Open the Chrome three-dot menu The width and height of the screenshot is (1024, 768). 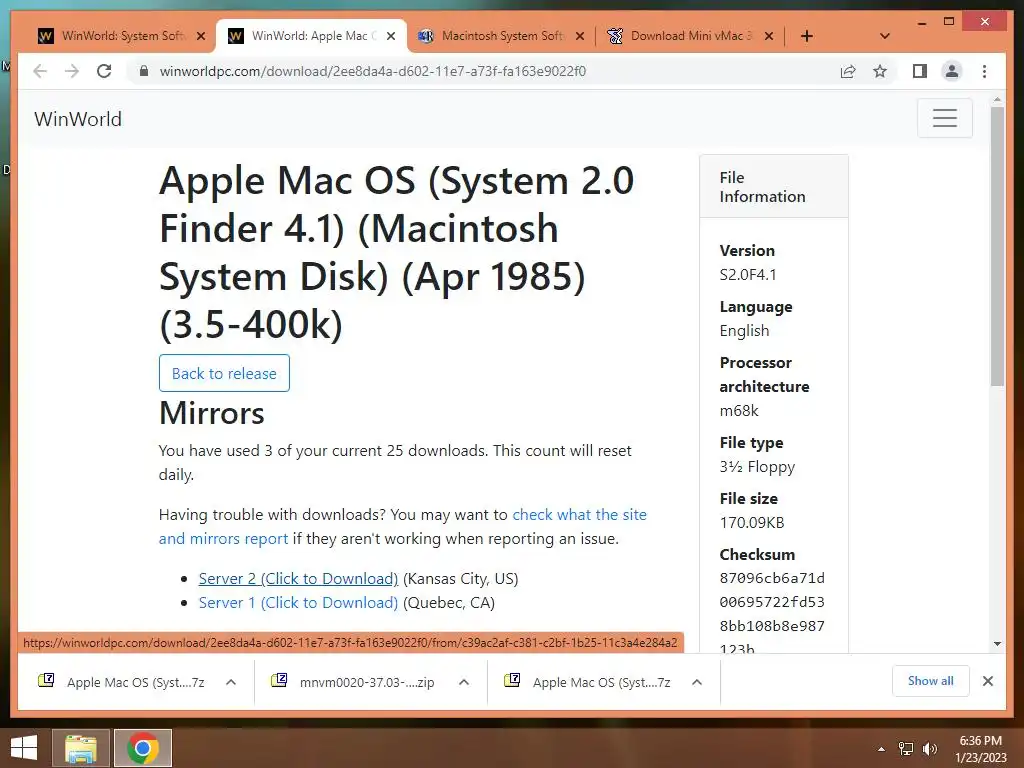pos(984,71)
